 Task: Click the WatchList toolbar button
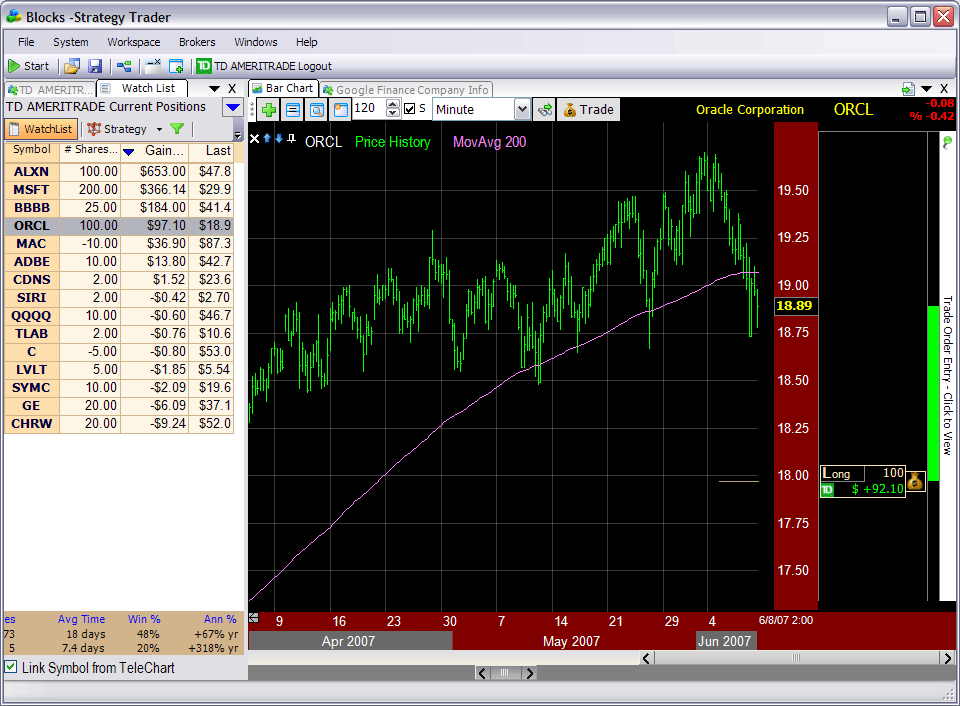[42, 129]
